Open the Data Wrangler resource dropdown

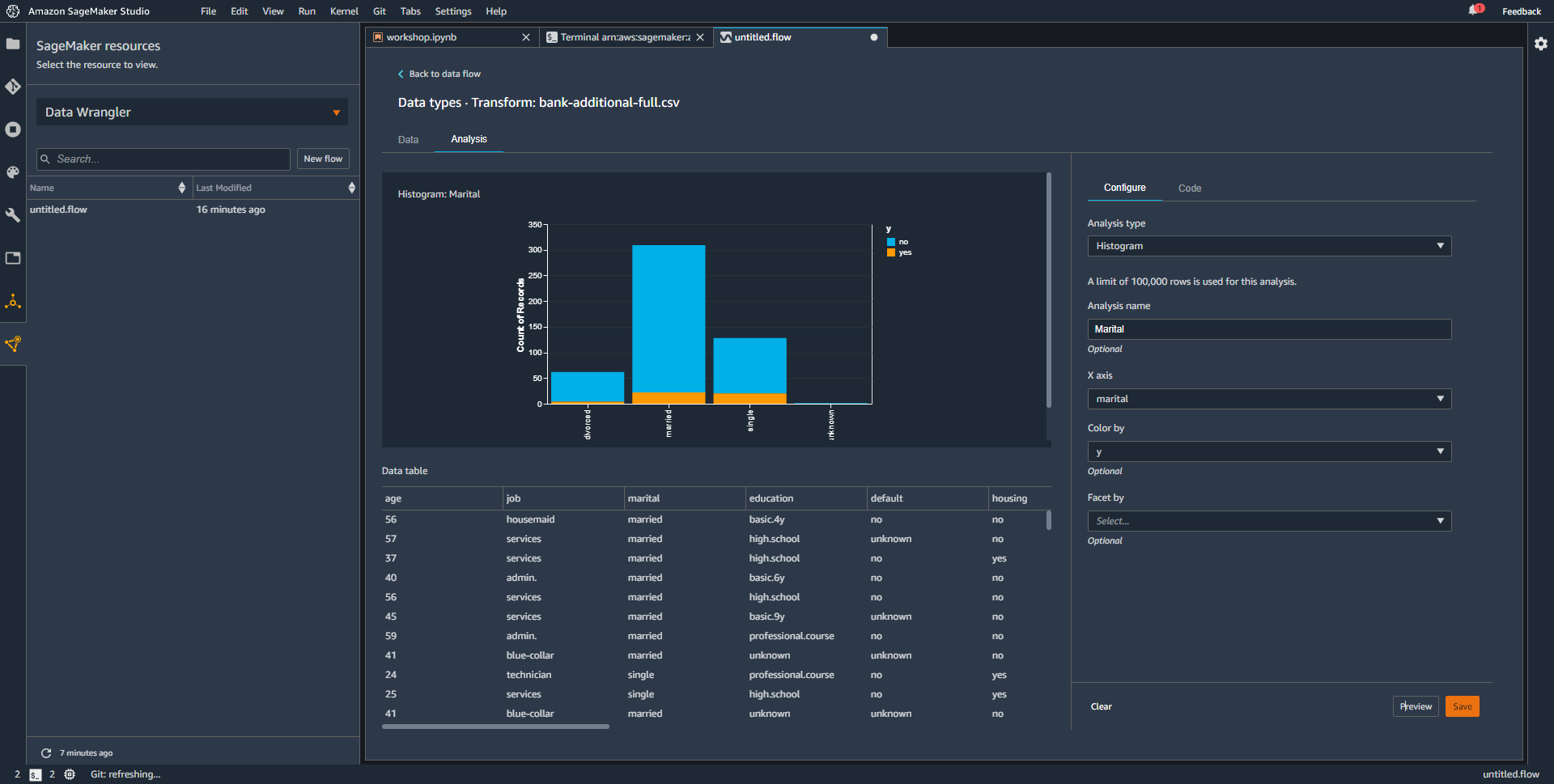[192, 112]
